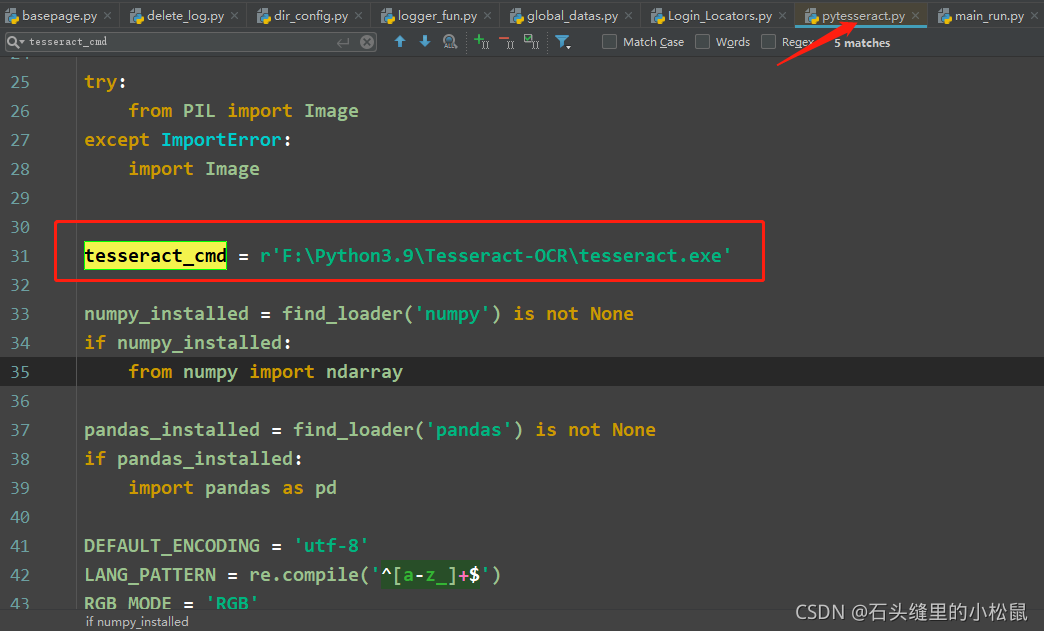
Task: Click the 'utf-8' string on line 41
Action: click(331, 546)
